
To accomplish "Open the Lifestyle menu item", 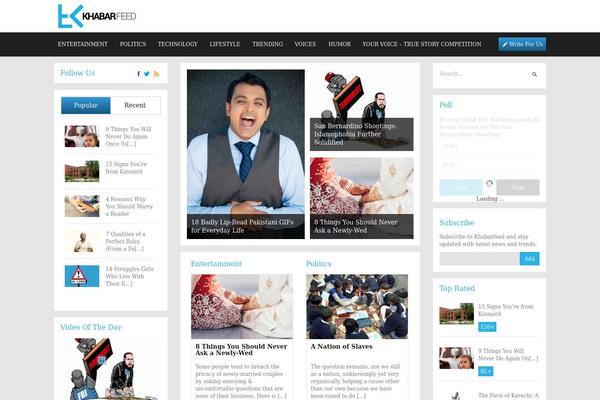I will click(x=225, y=44).
